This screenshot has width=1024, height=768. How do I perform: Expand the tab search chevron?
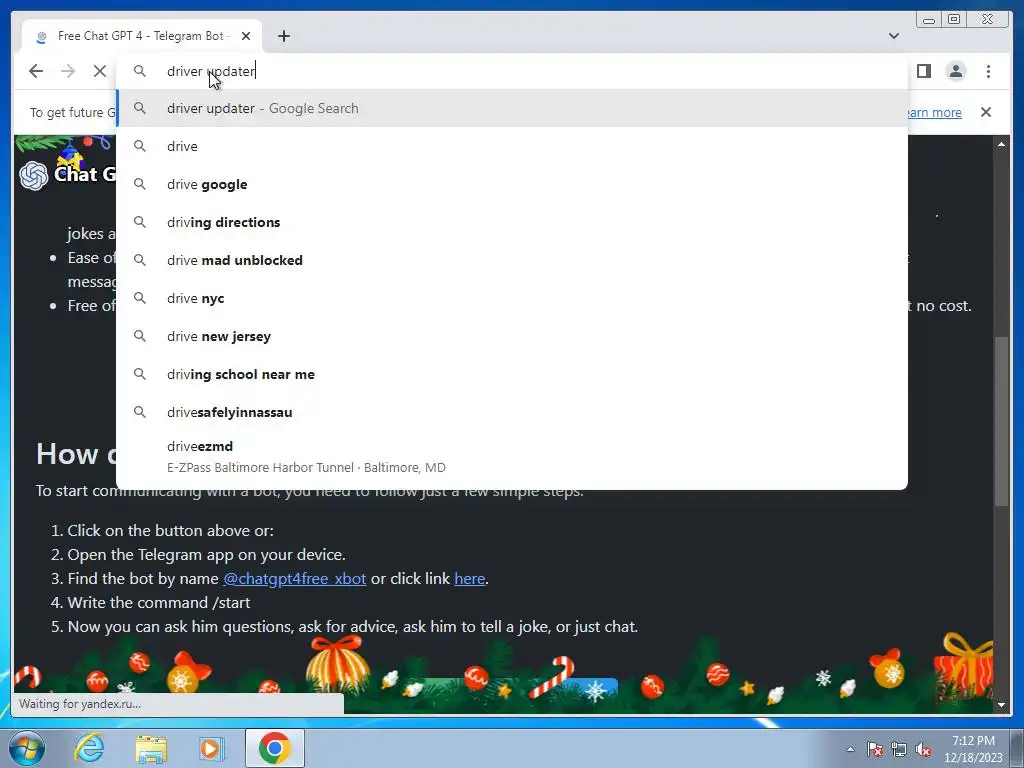893,36
